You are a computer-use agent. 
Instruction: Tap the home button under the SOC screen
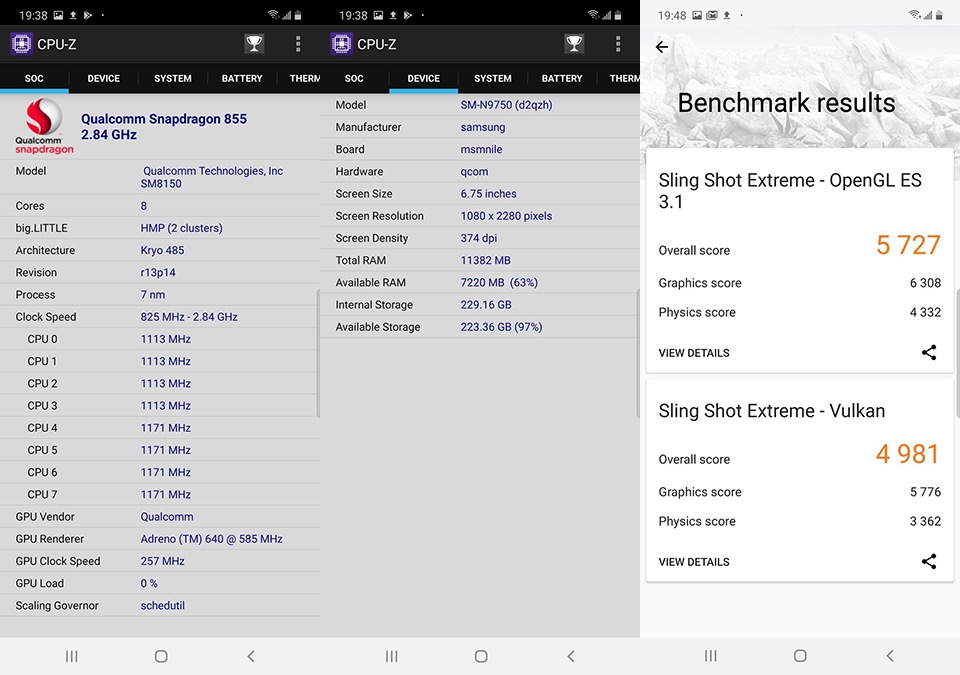click(x=161, y=657)
